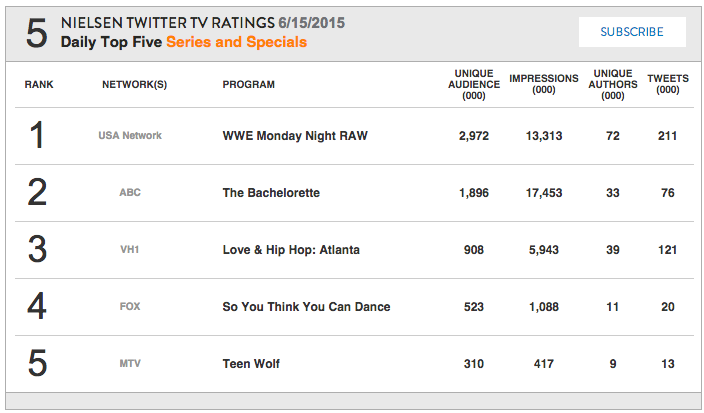This screenshot has height=413, width=704.
Task: Click the UNIQUE AUDIENCE (000) header
Action: pos(474,84)
